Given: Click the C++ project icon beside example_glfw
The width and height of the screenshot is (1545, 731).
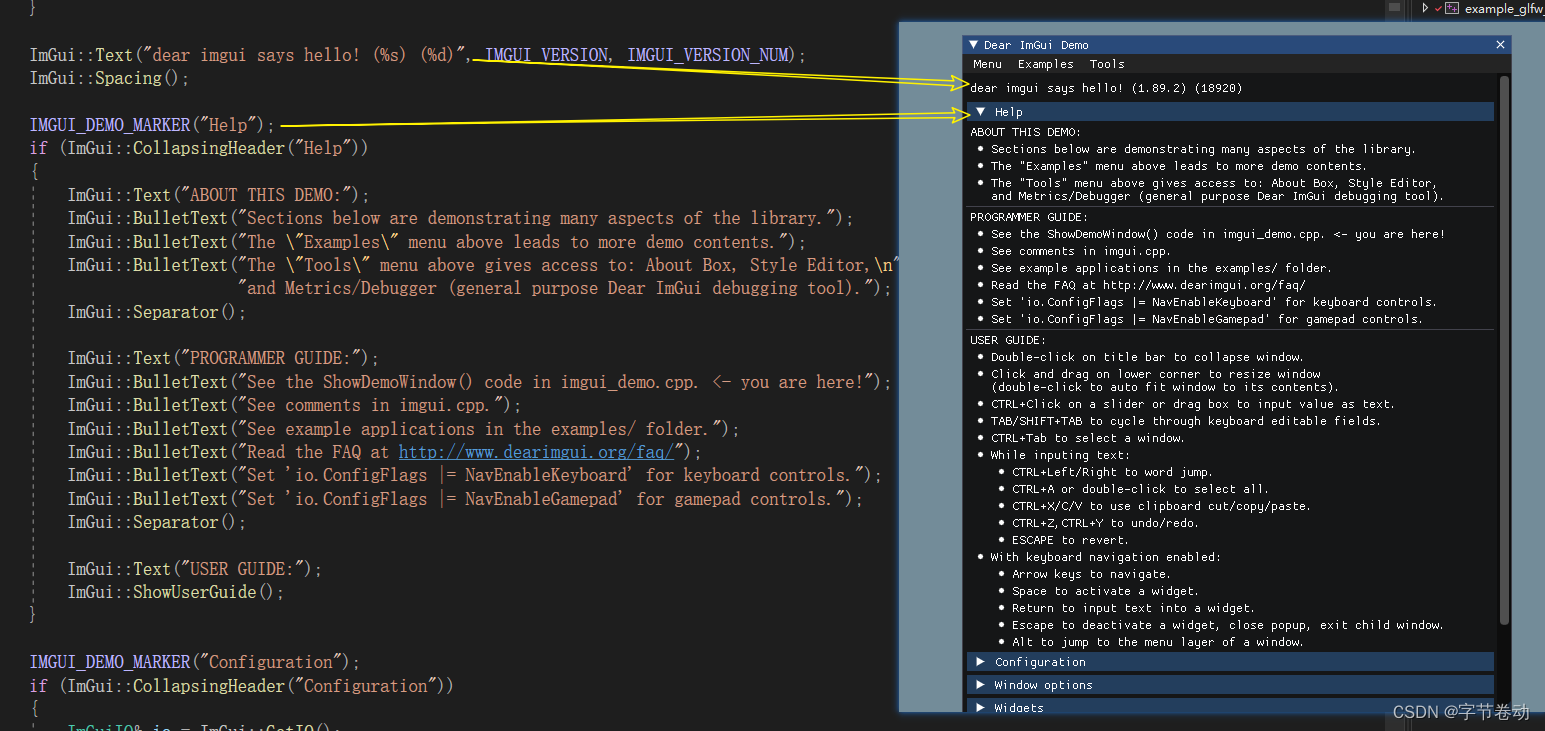Looking at the screenshot, I should pos(1452,8).
